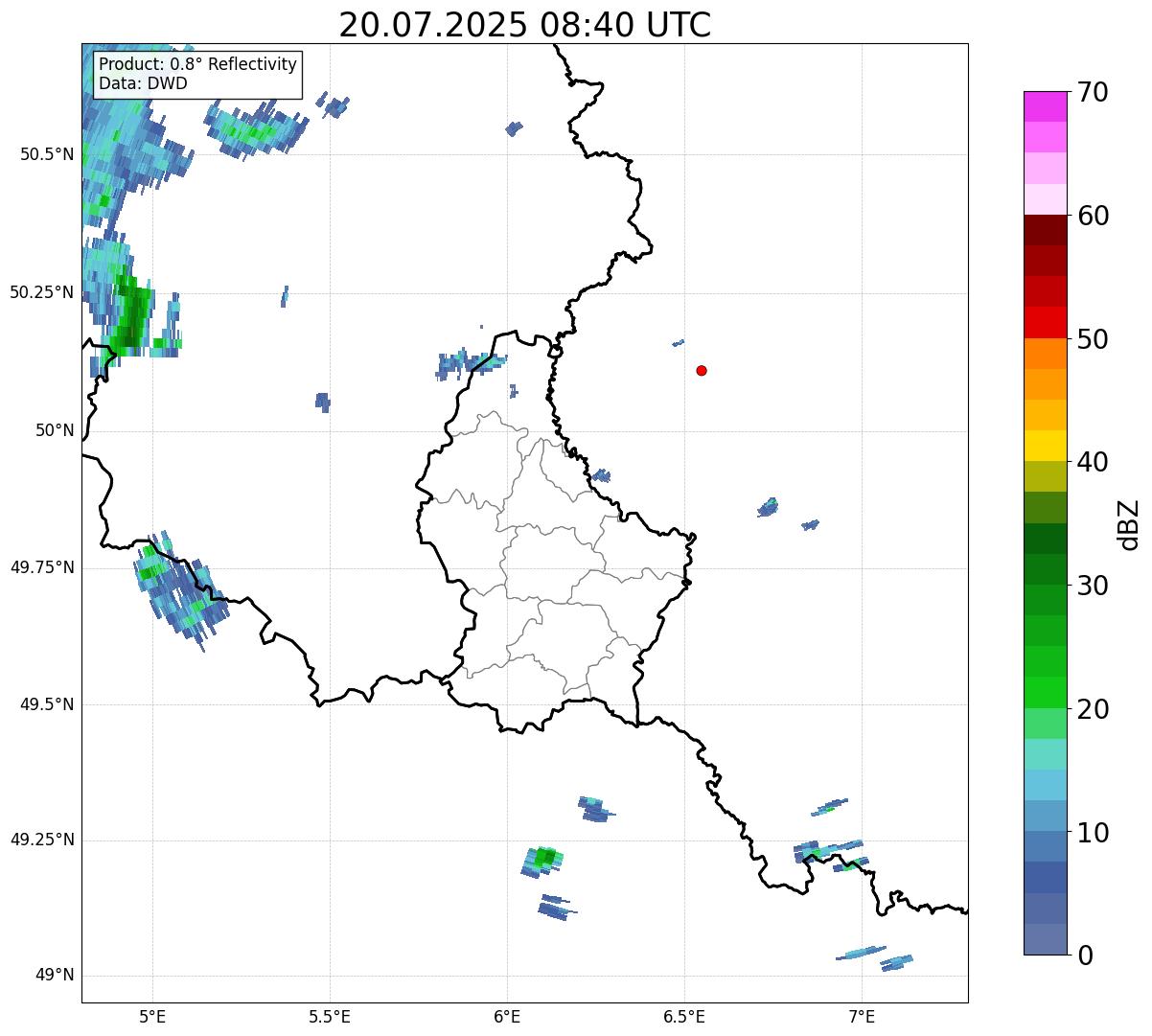1152x1036 pixels.
Task: Click the 5.5°E longitude label
Action: [330, 1016]
